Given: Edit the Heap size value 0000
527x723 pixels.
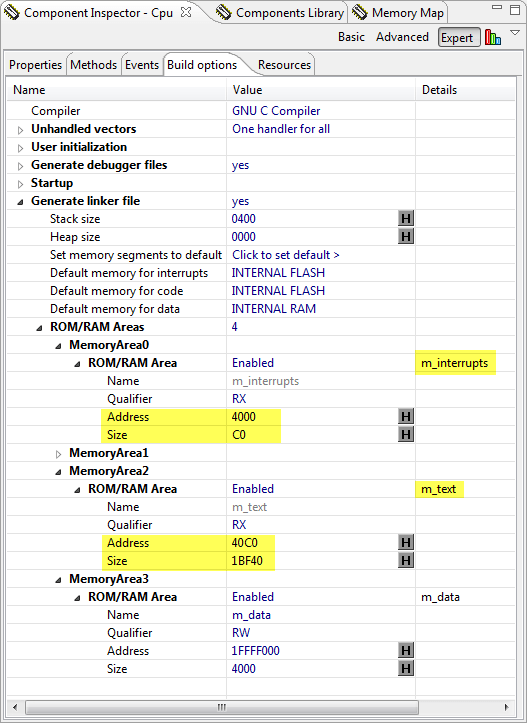Looking at the screenshot, I should [243, 237].
